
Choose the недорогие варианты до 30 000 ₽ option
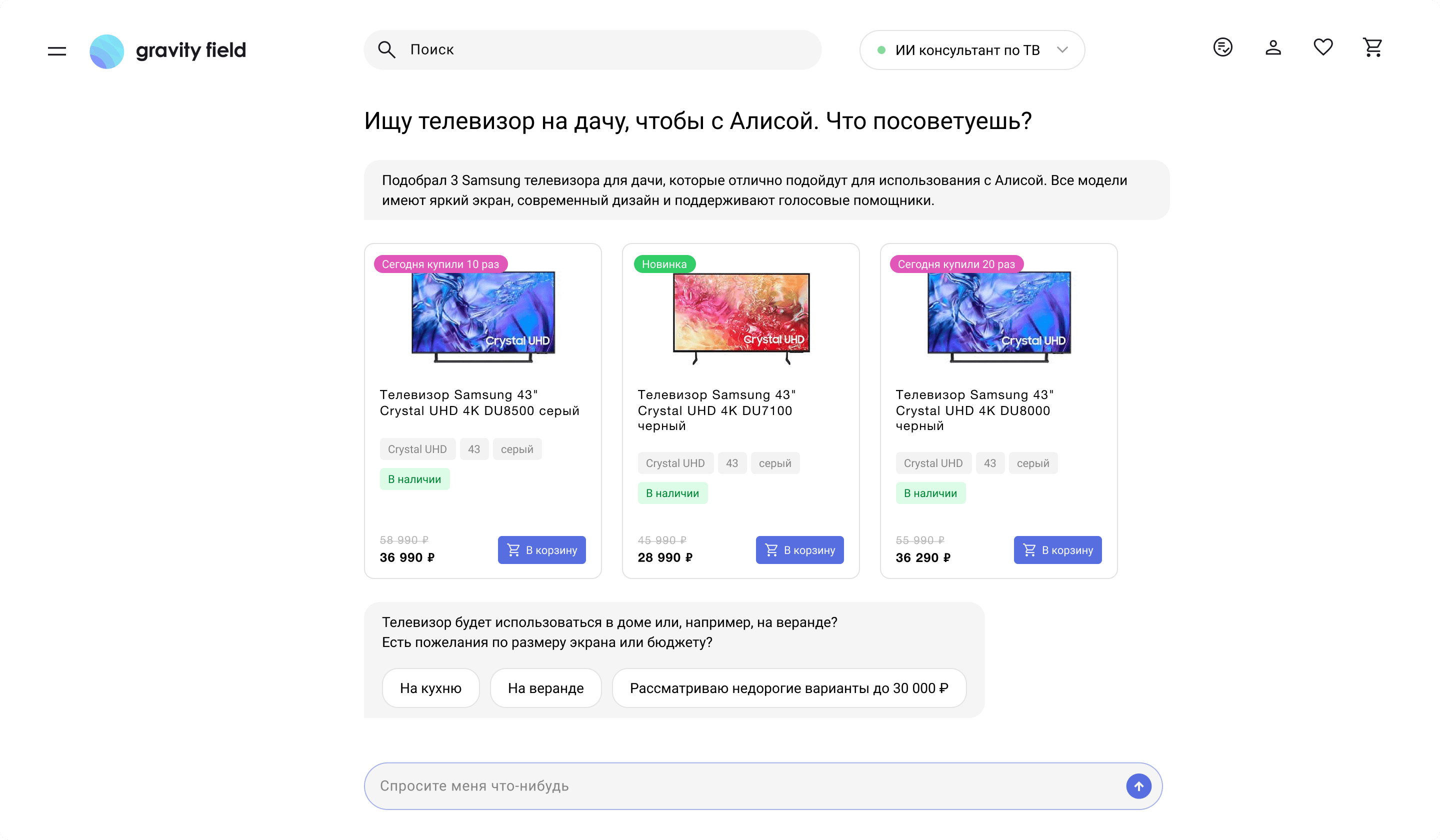[789, 688]
